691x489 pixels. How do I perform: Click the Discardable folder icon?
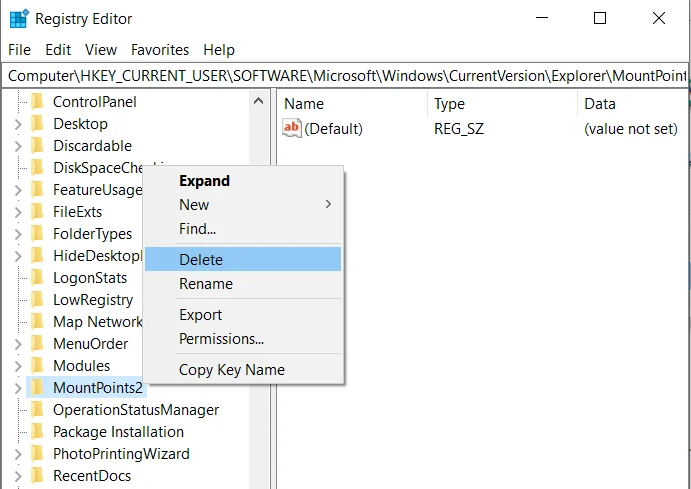pos(38,146)
